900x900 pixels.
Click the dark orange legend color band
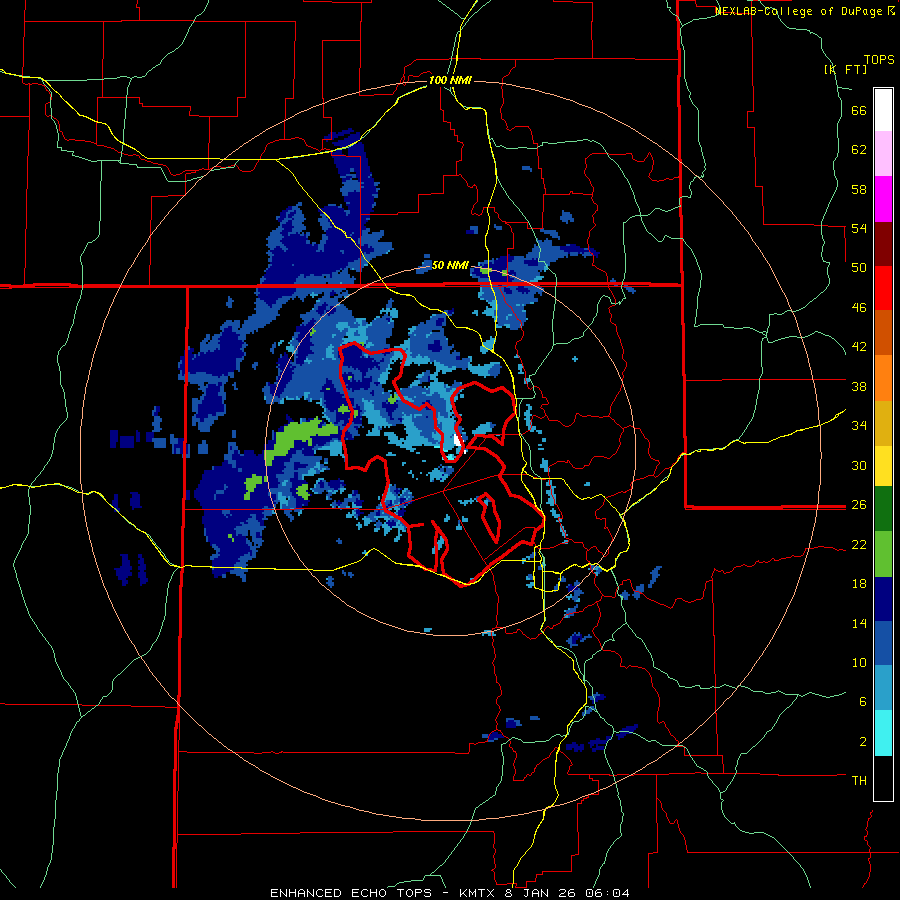(883, 333)
